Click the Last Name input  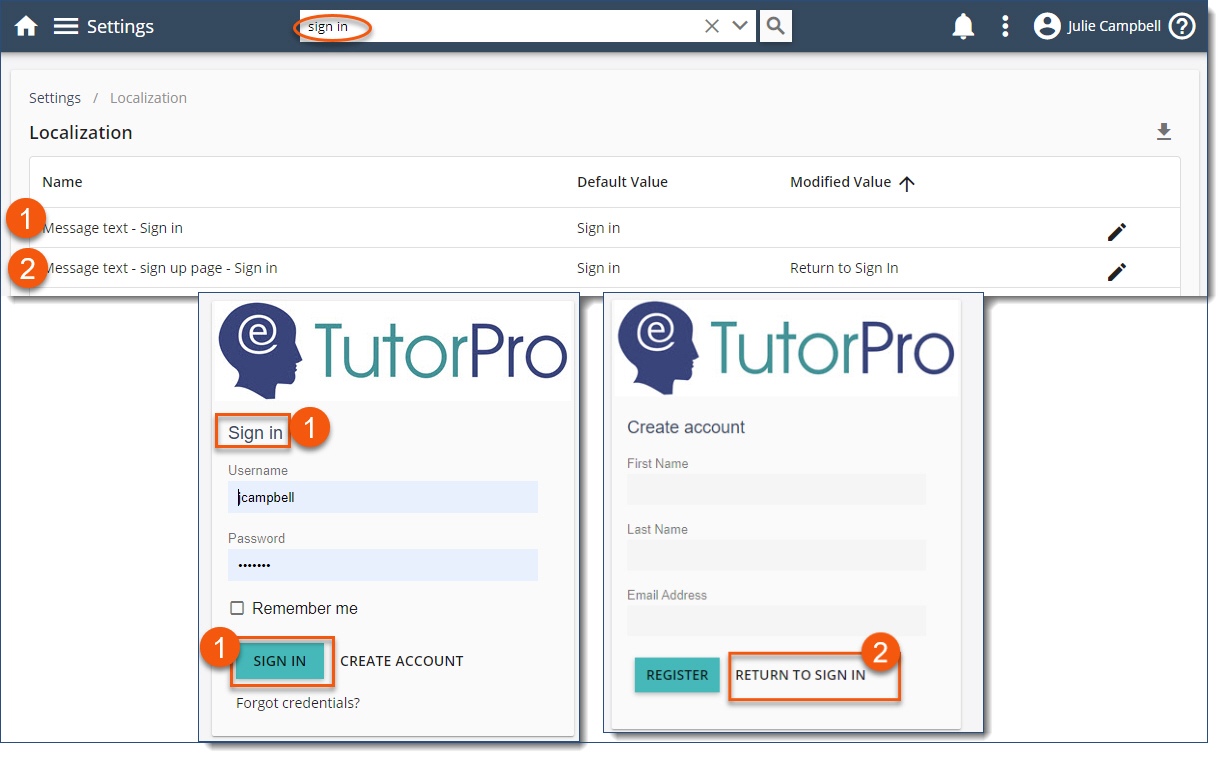click(776, 555)
